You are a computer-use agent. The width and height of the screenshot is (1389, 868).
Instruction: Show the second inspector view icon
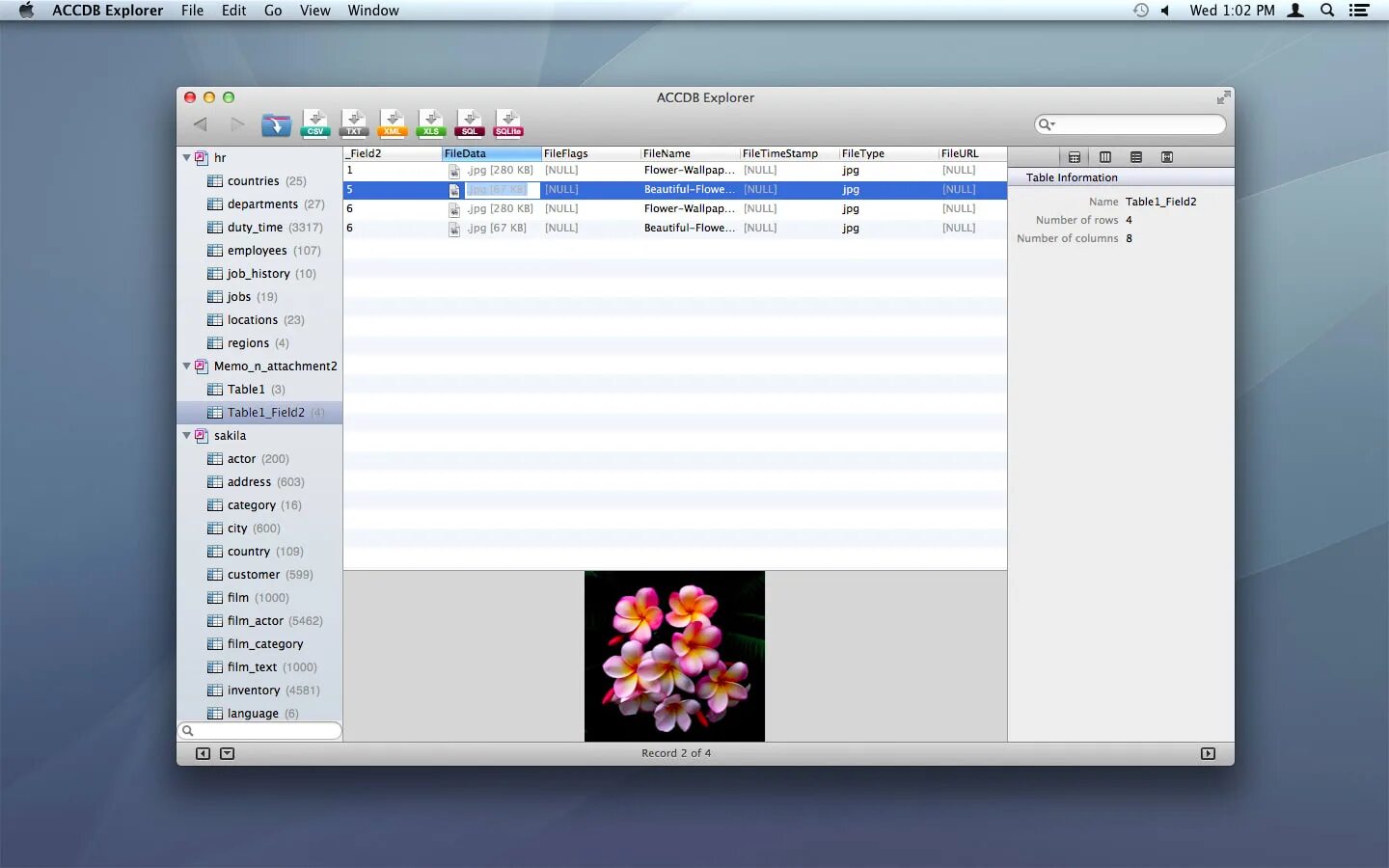click(1105, 157)
